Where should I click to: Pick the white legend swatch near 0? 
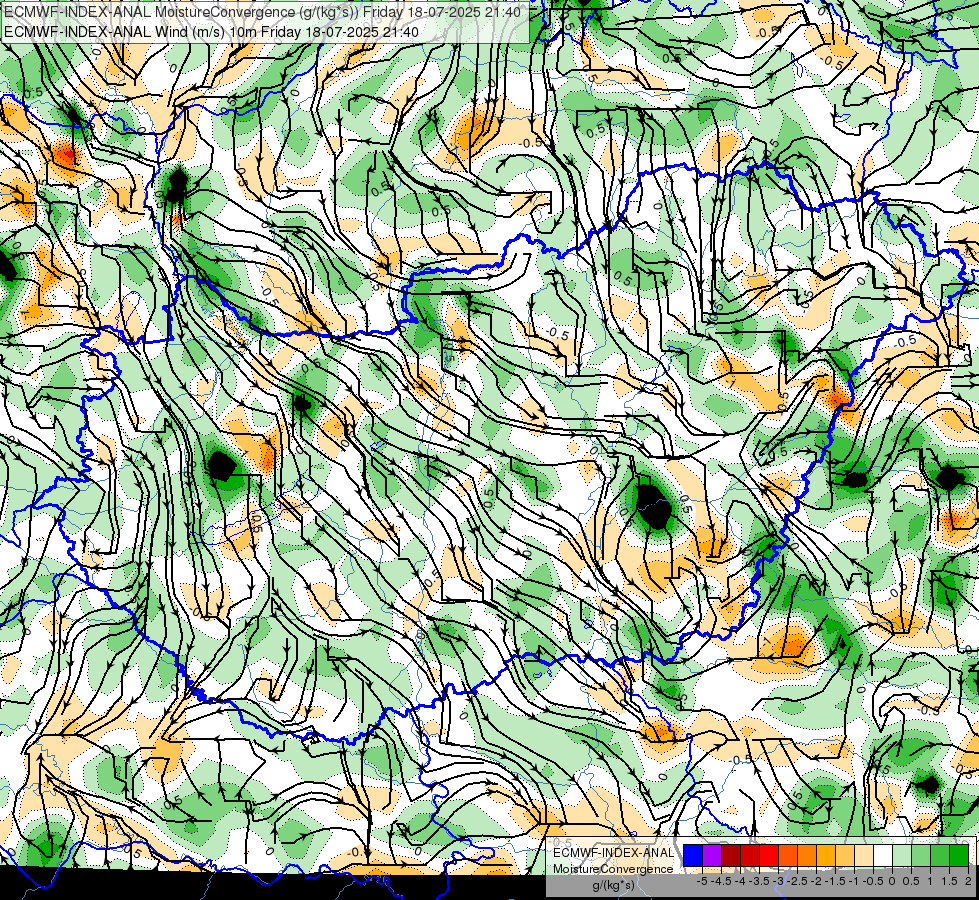tap(883, 855)
